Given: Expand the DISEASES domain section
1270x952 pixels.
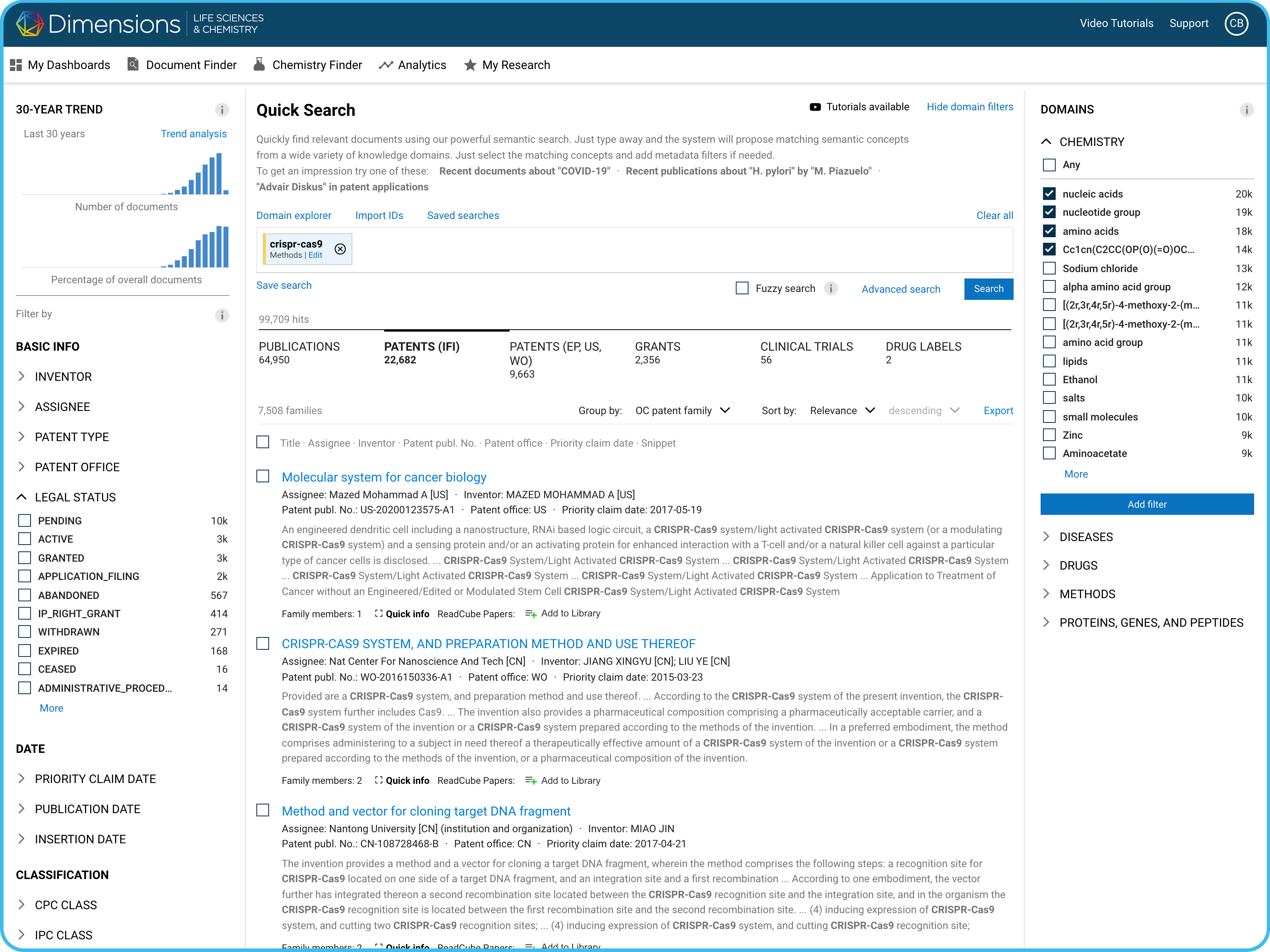Looking at the screenshot, I should coord(1085,537).
